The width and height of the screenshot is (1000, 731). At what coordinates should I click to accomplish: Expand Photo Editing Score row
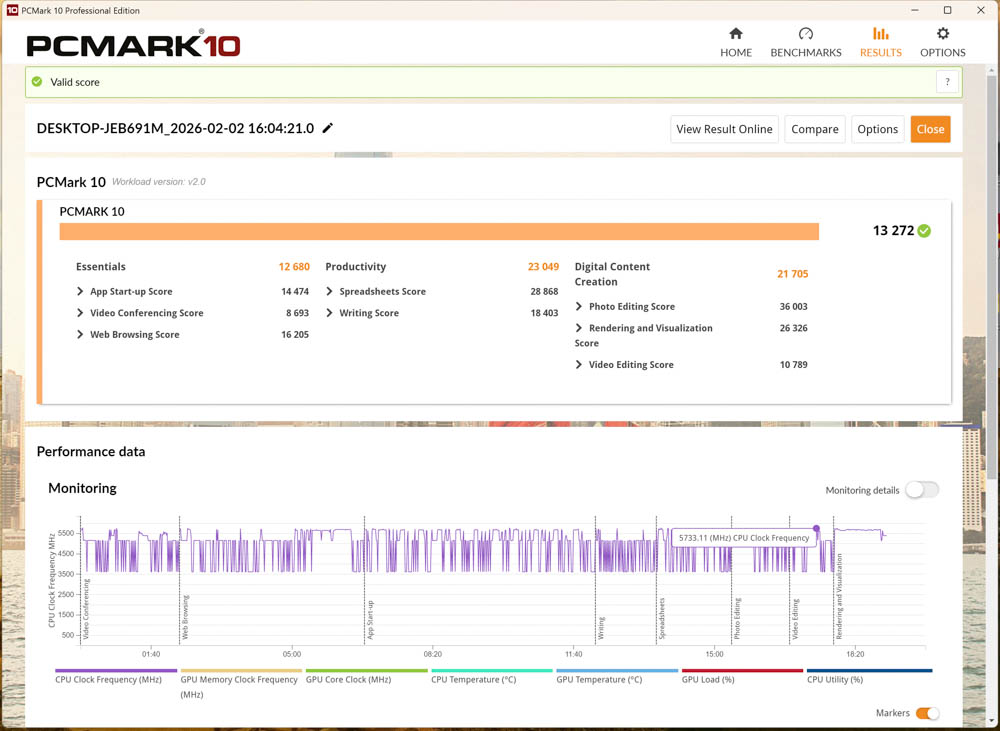pyautogui.click(x=579, y=307)
